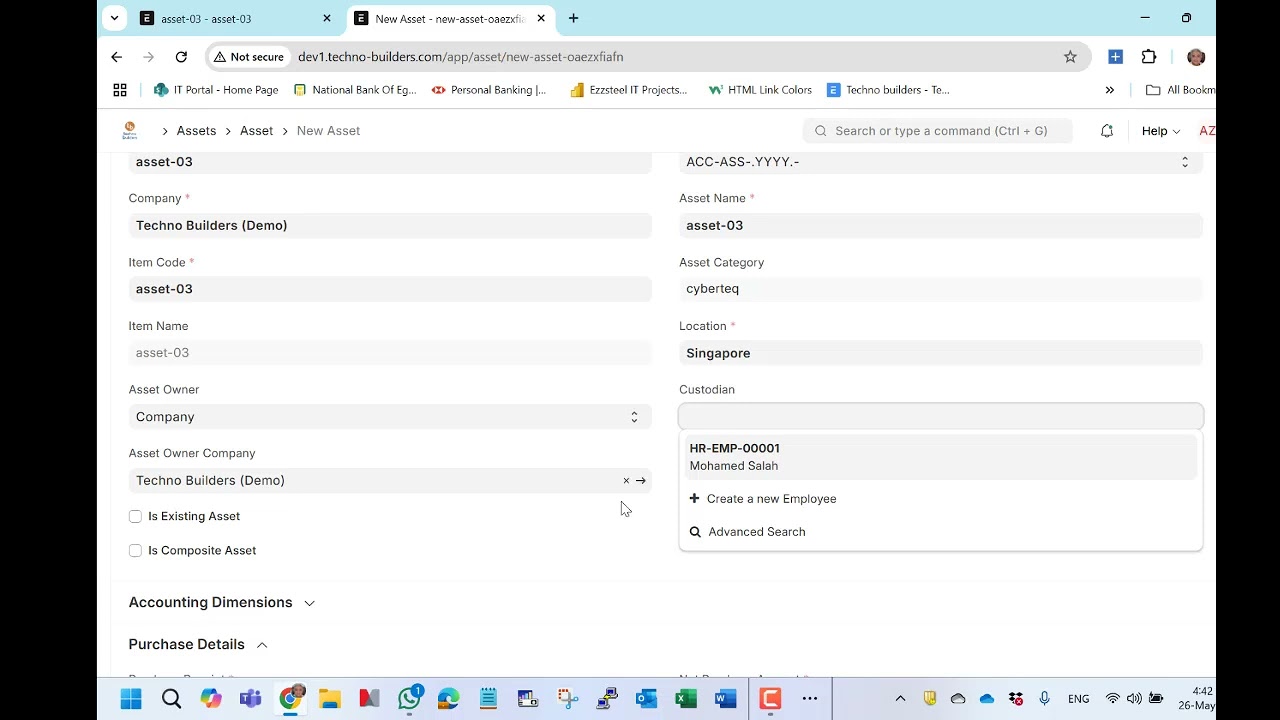1280x720 pixels.
Task: Open the OneDrive cloud tray icon
Action: (987, 699)
